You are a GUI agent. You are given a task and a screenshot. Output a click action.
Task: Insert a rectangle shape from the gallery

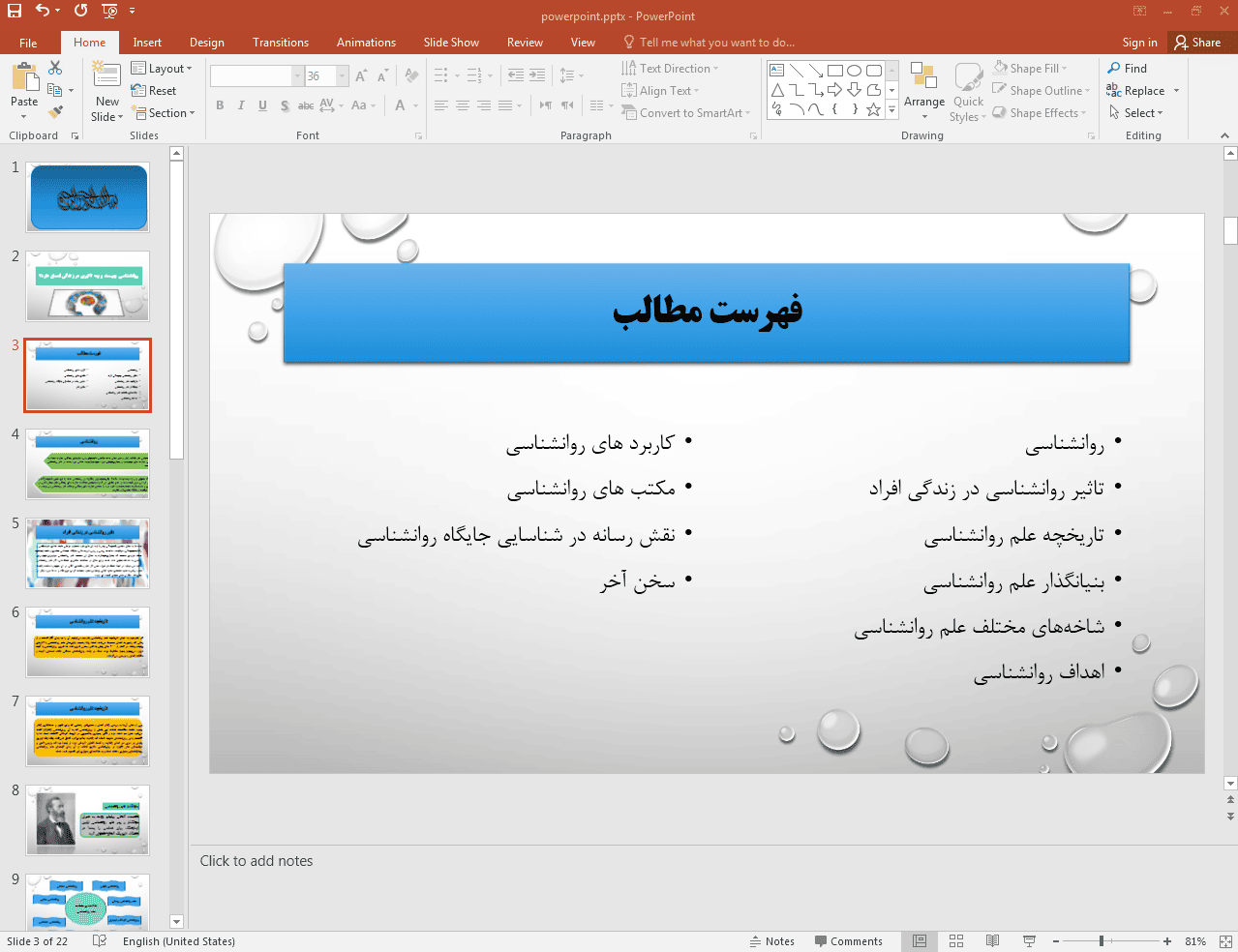point(834,71)
